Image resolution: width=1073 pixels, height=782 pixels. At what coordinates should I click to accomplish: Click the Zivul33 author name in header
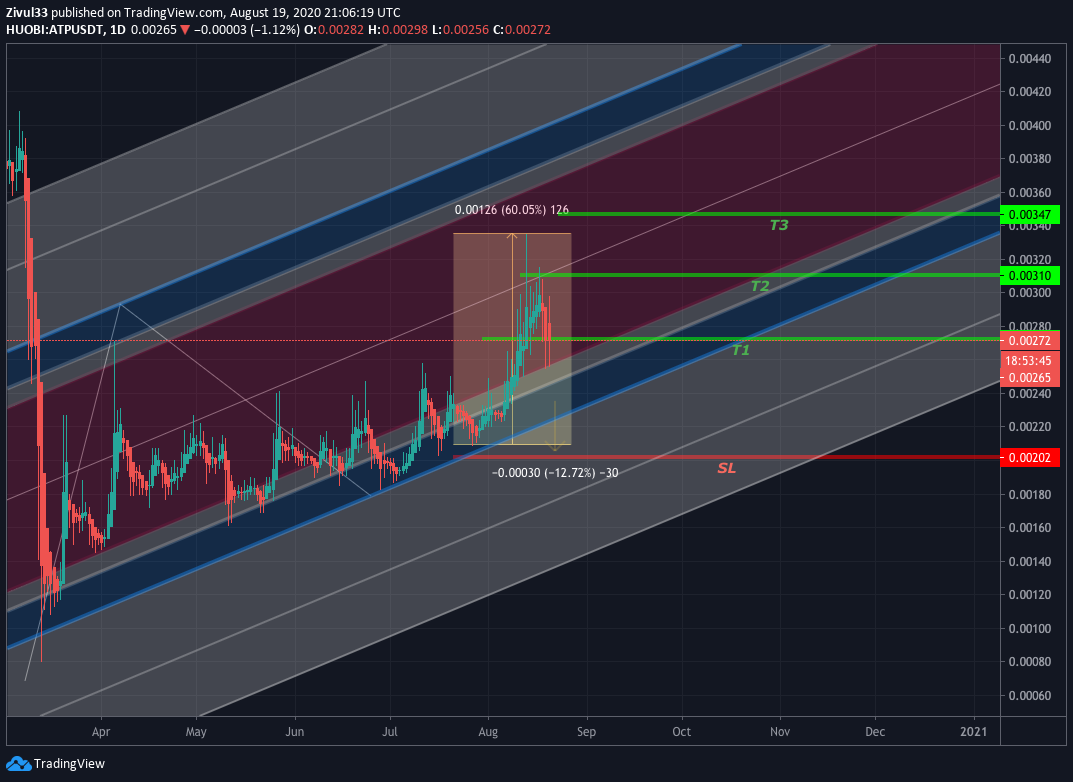(27, 12)
